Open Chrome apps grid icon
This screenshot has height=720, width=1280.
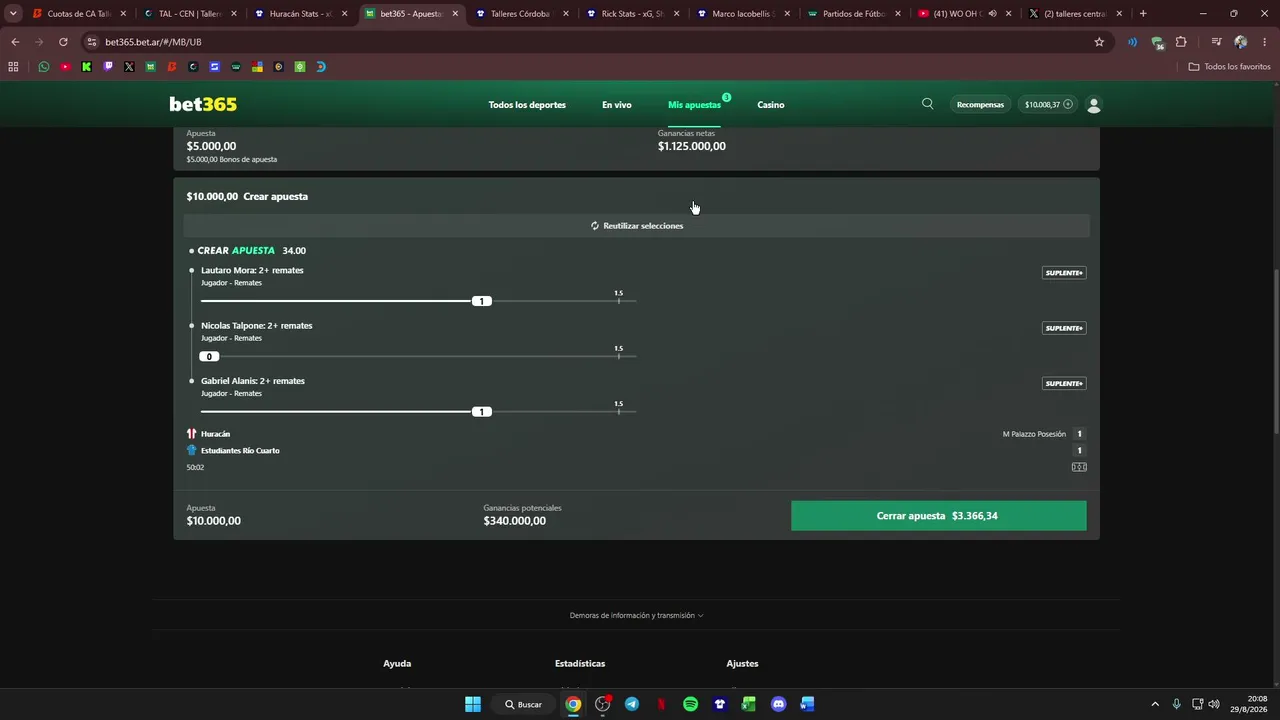tap(13, 67)
